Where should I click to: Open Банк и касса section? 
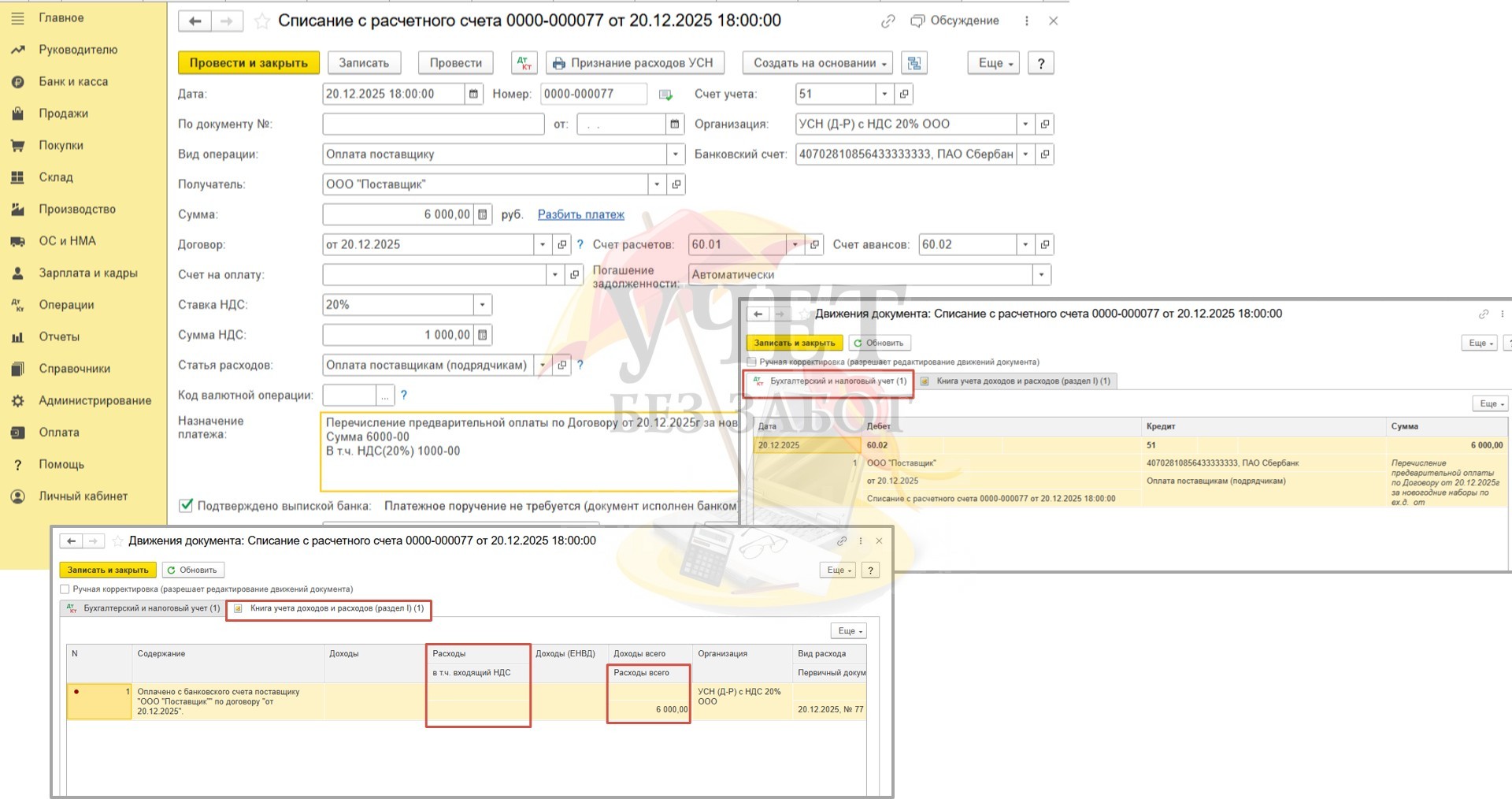73,82
